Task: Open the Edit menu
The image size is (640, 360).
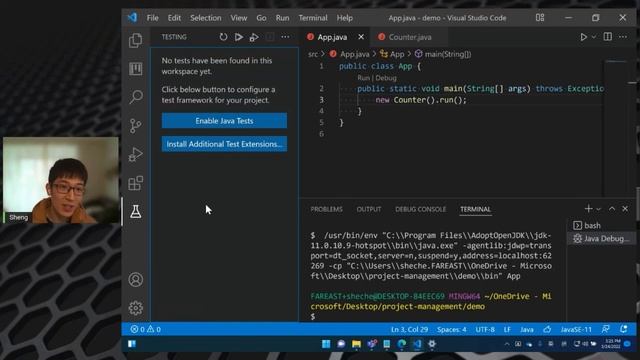Action: coord(174,18)
